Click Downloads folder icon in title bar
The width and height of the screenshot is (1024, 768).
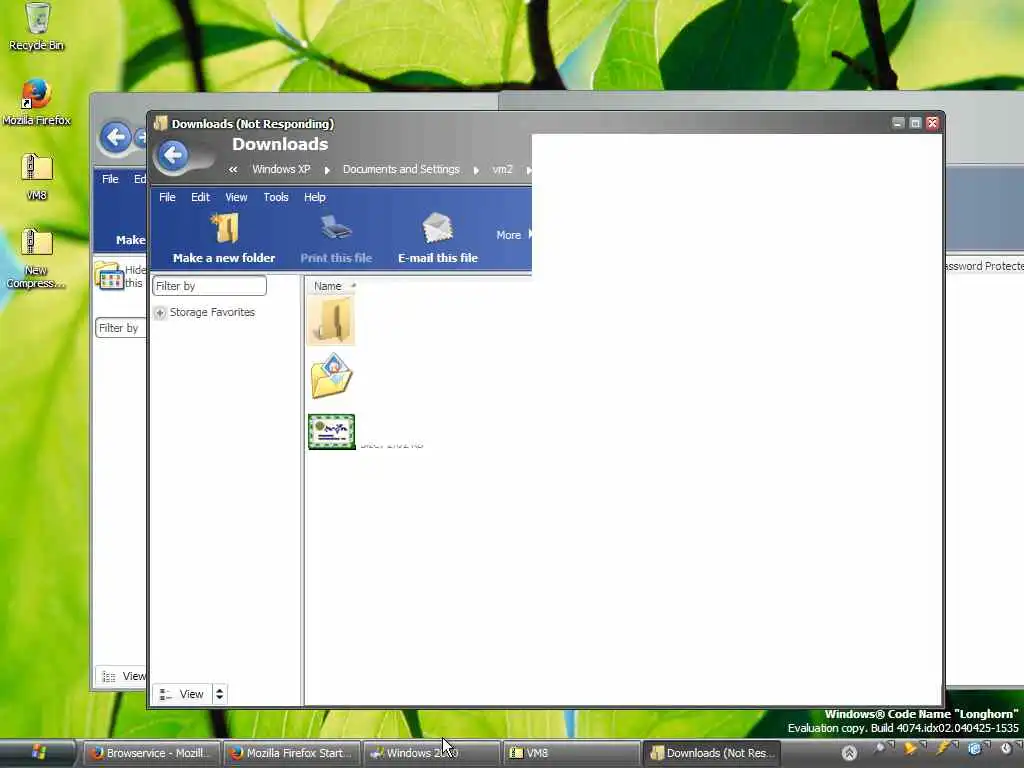click(161, 123)
